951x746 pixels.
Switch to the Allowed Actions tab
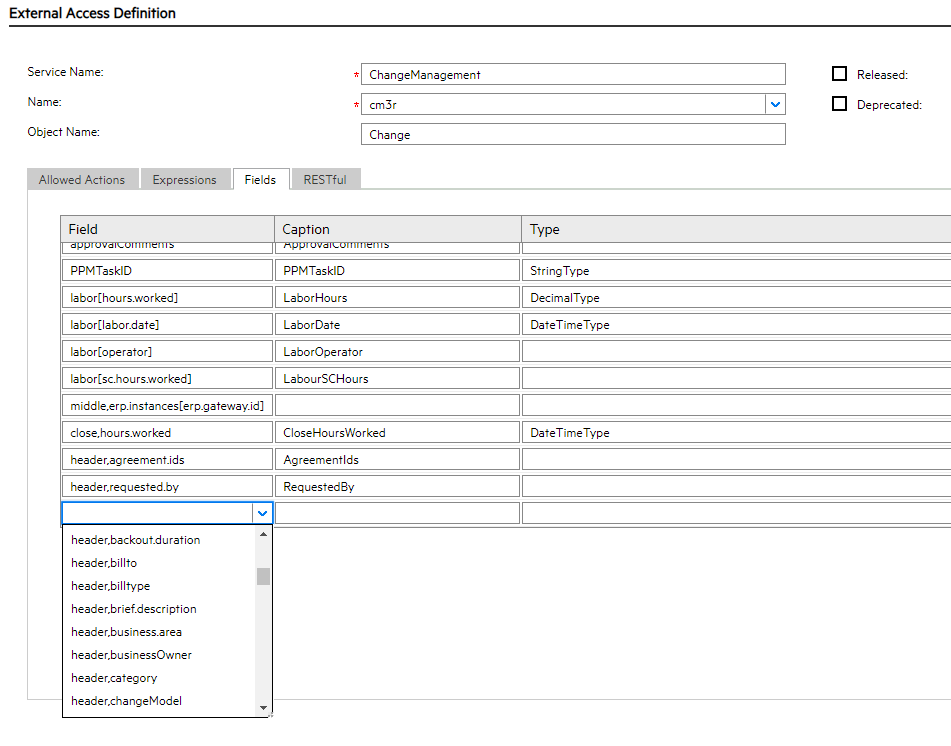(x=82, y=180)
